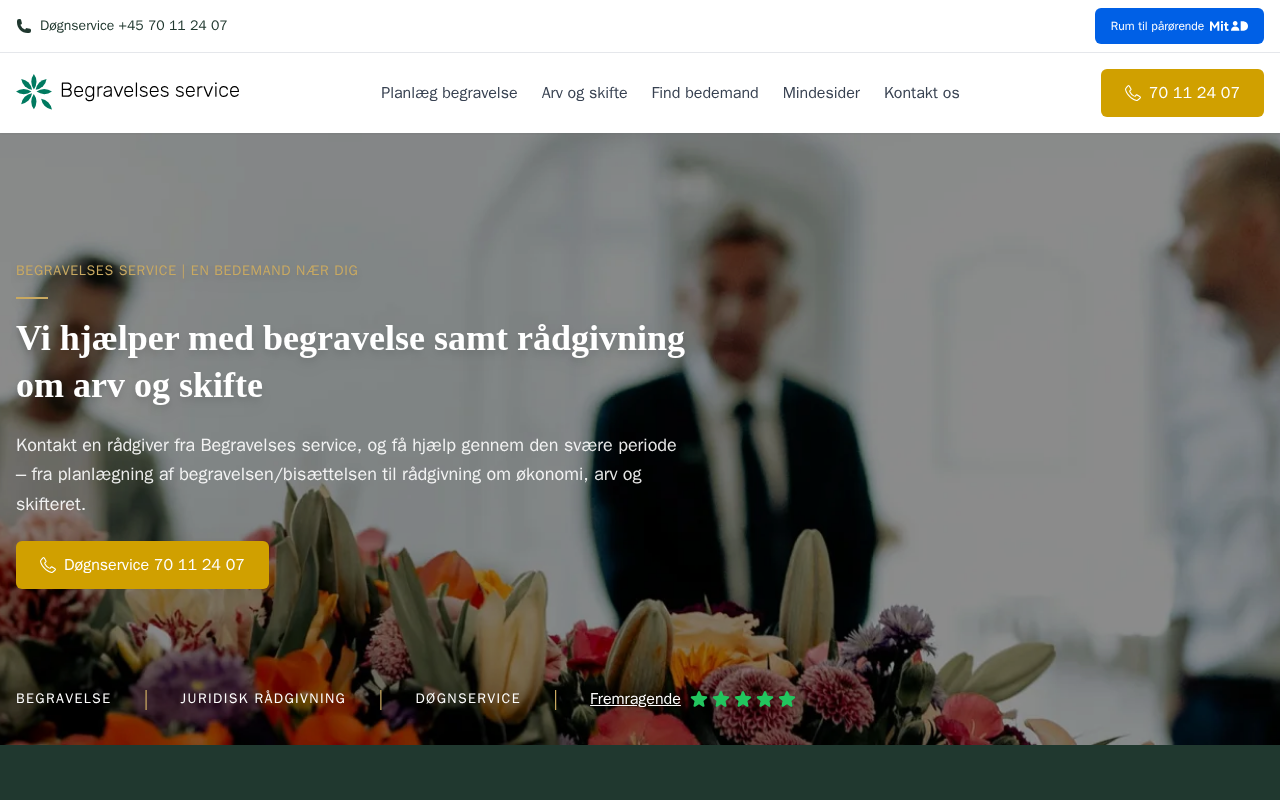Open the Planlæg begravelse menu
Screen dimensions: 1280x800
coord(449,93)
